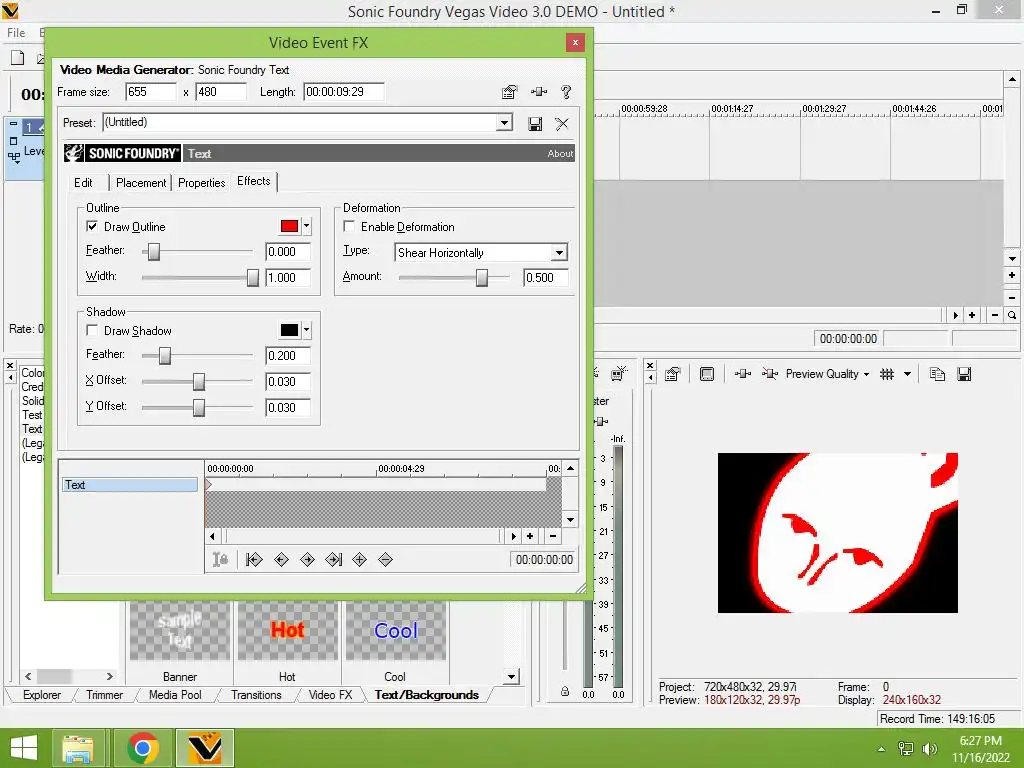Image resolution: width=1024 pixels, height=768 pixels.
Task: Open the Windows Start button
Action: tap(24, 748)
